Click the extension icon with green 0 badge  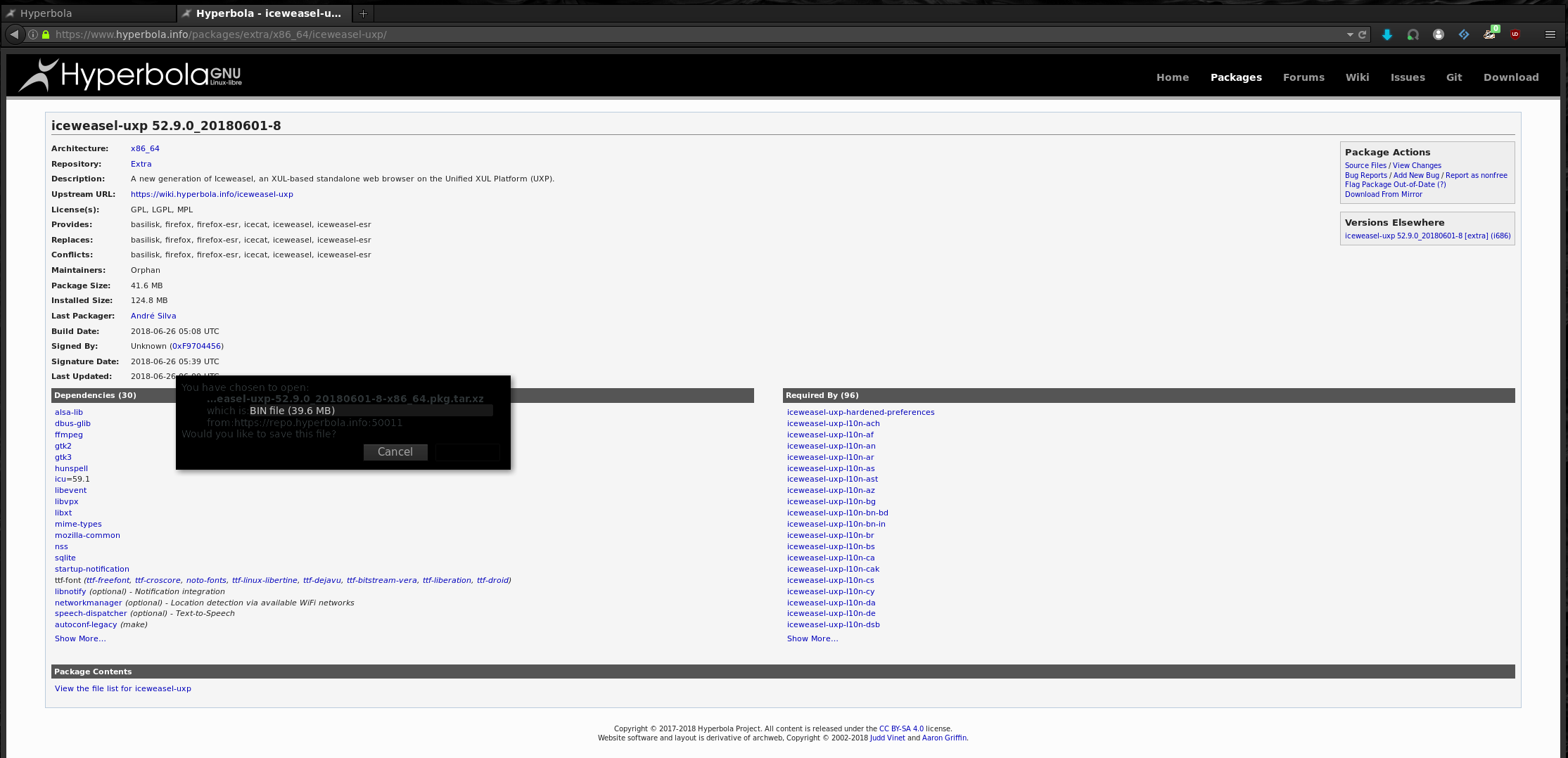coord(1490,34)
